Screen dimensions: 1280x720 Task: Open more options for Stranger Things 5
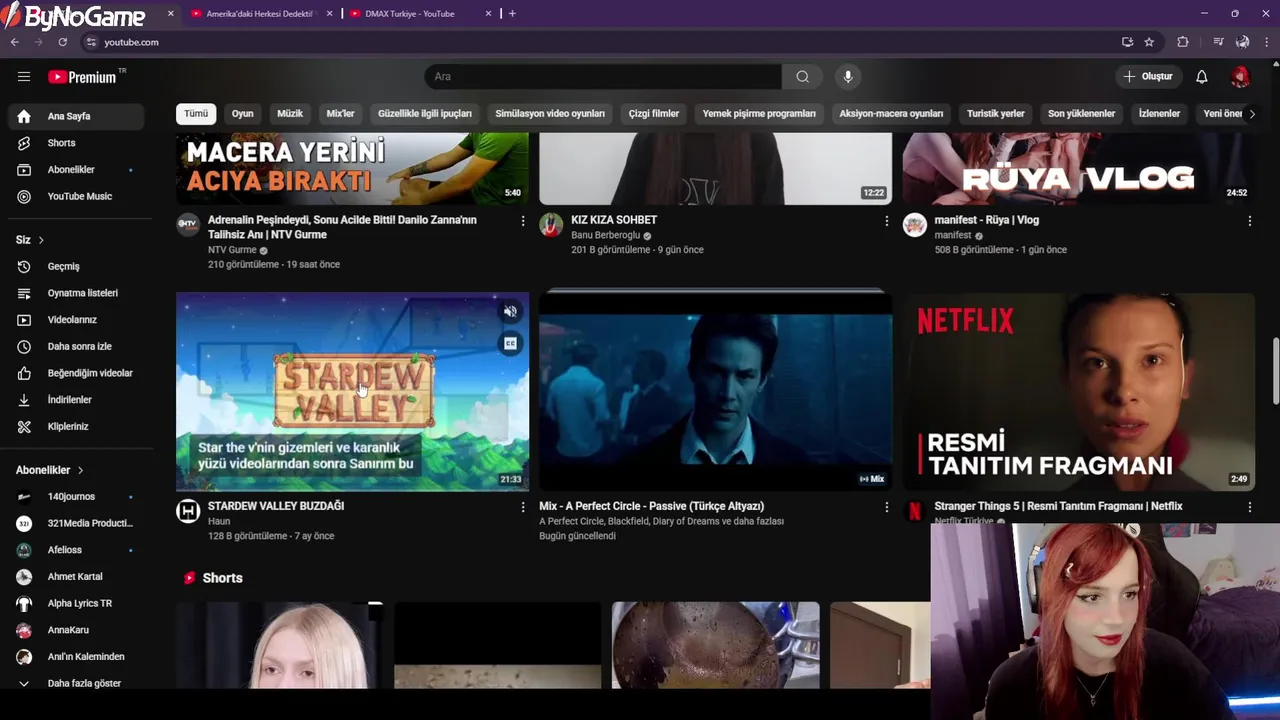[1249, 508]
